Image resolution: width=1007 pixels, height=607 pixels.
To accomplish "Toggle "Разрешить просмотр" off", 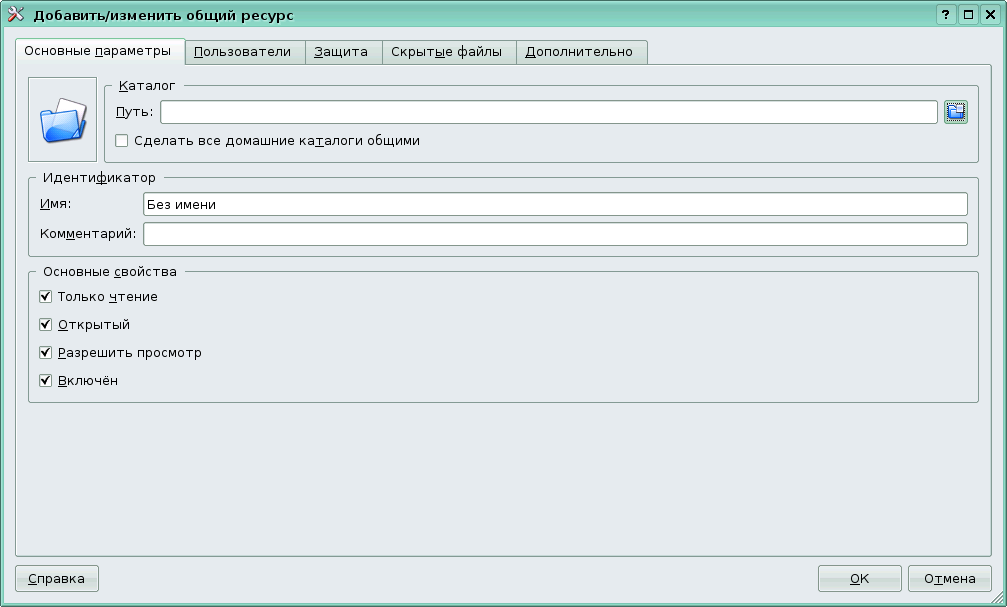I will pyautogui.click(x=45, y=352).
